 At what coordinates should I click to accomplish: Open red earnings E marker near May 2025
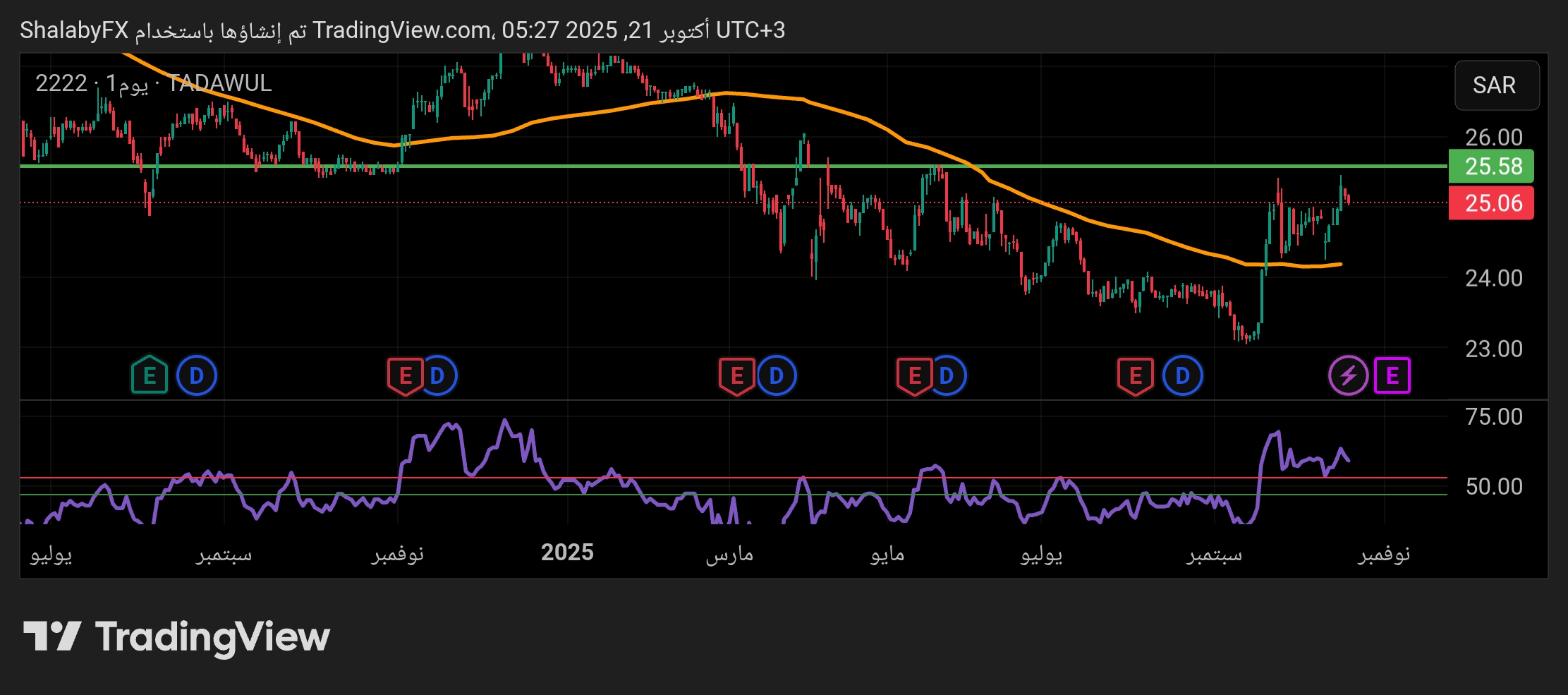coord(914,375)
